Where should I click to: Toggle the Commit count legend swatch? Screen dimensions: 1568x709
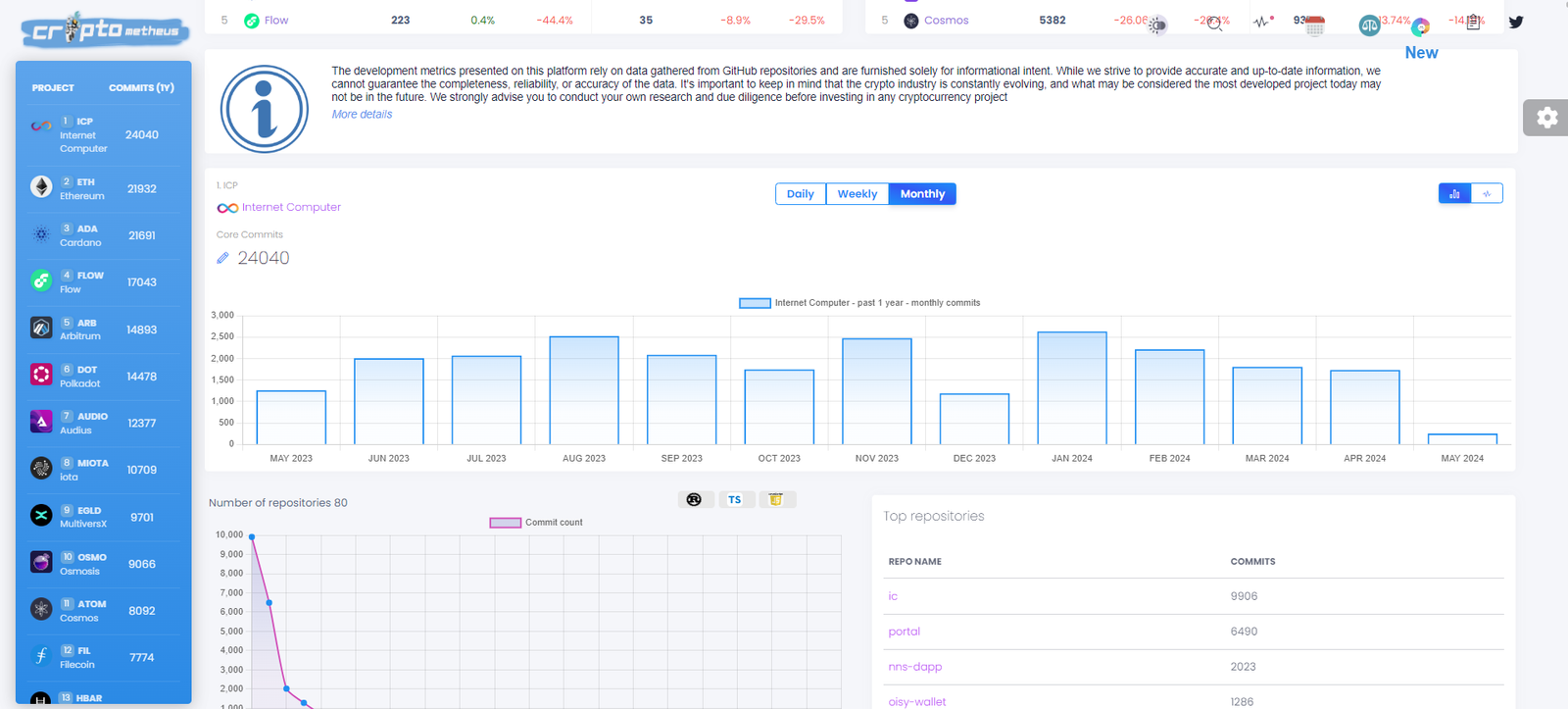pos(506,523)
